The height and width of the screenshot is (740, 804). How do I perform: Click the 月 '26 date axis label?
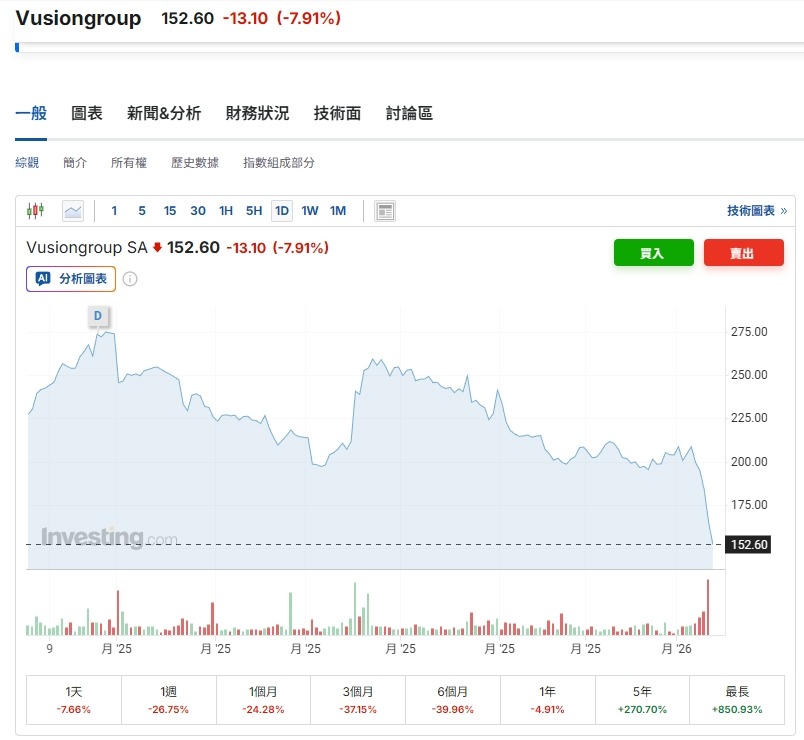[x=676, y=649]
